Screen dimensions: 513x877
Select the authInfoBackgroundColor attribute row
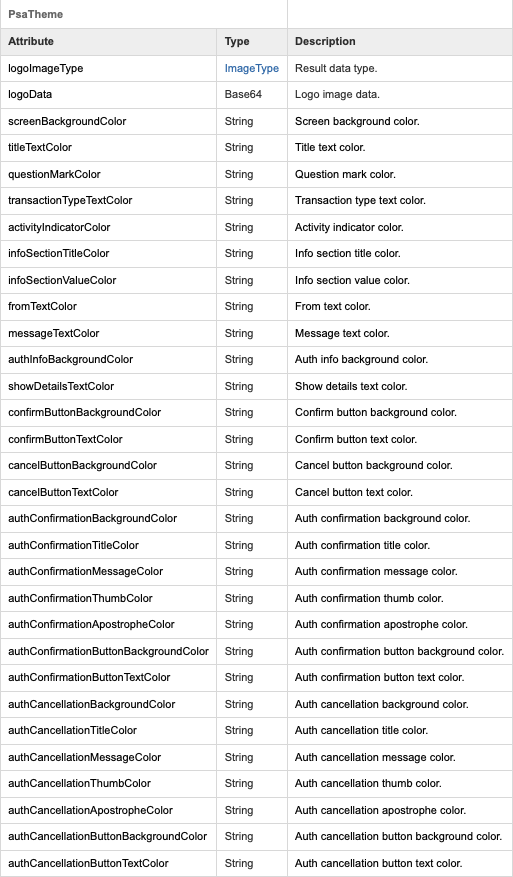pos(256,360)
